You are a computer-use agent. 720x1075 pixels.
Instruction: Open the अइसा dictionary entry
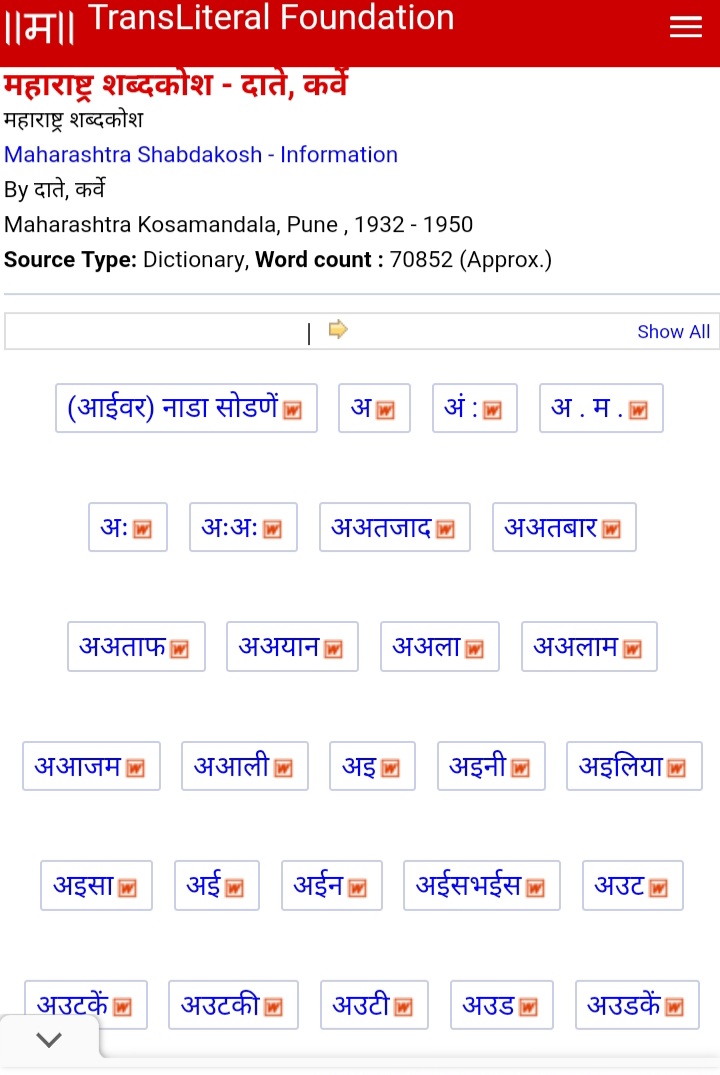pos(84,886)
